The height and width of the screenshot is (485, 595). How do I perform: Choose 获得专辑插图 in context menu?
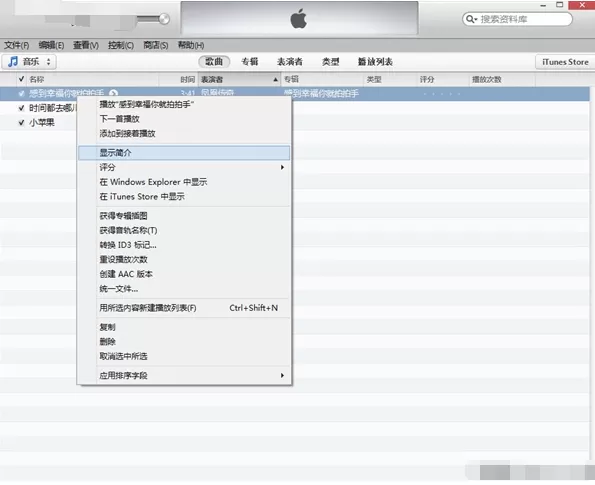pos(184,216)
